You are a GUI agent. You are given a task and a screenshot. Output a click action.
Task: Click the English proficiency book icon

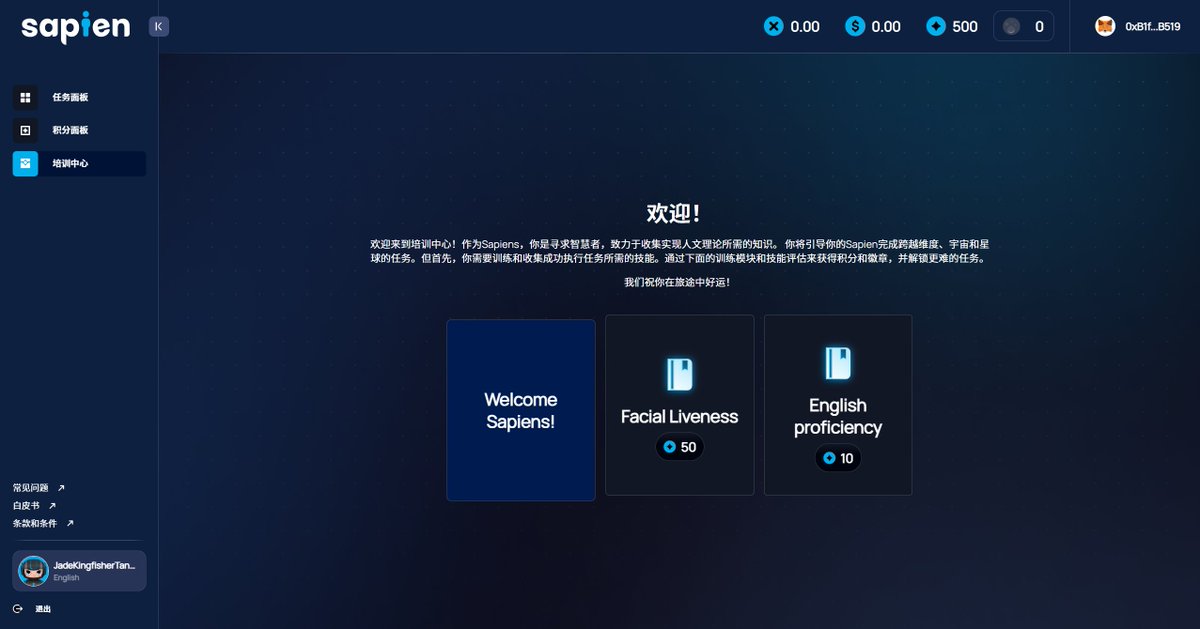pyautogui.click(x=838, y=364)
